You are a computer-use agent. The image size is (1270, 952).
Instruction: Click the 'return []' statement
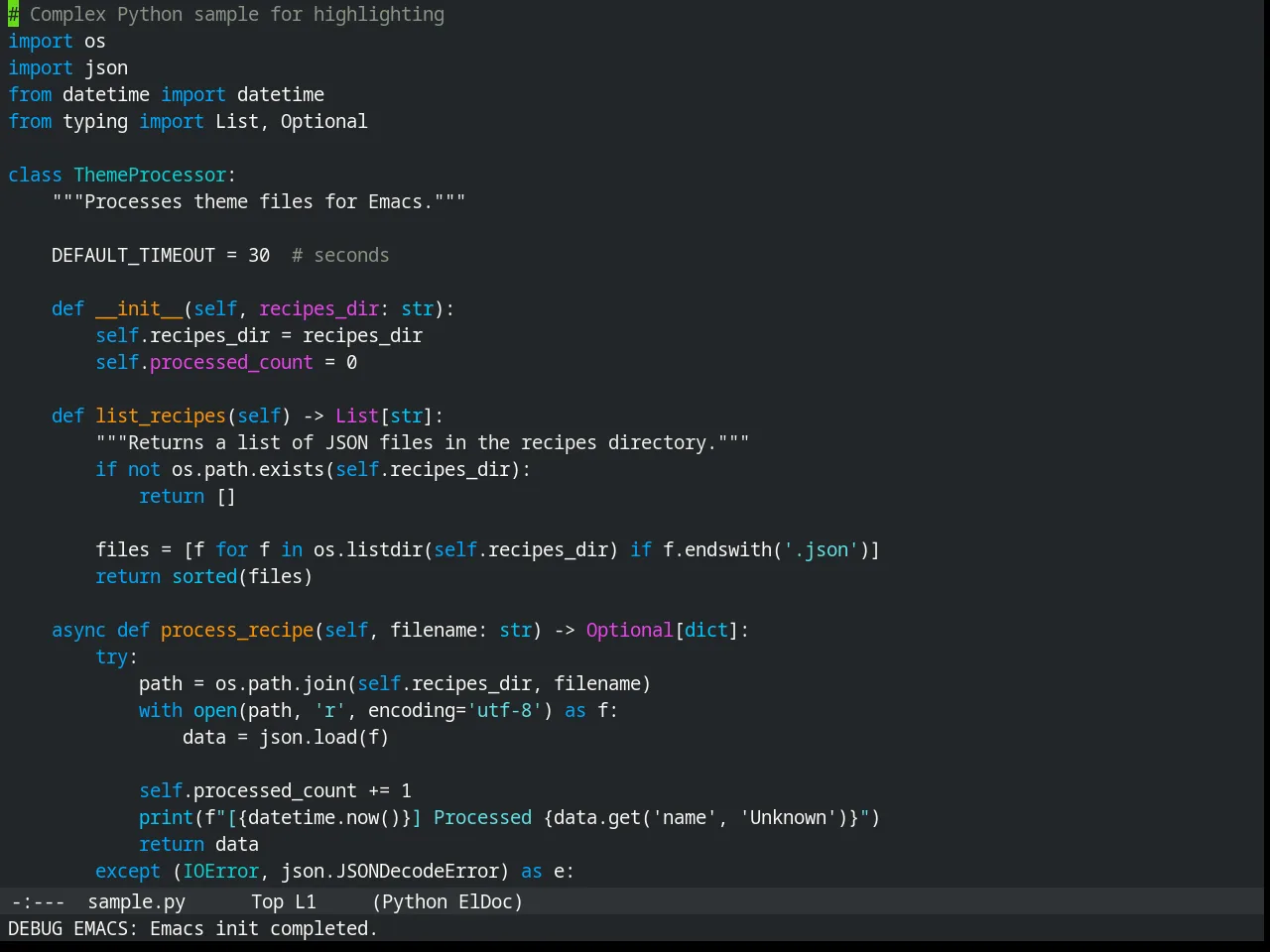coord(188,496)
